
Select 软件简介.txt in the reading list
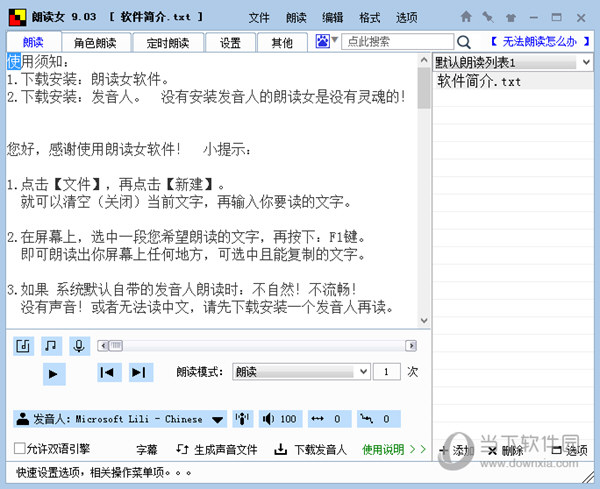click(513, 81)
